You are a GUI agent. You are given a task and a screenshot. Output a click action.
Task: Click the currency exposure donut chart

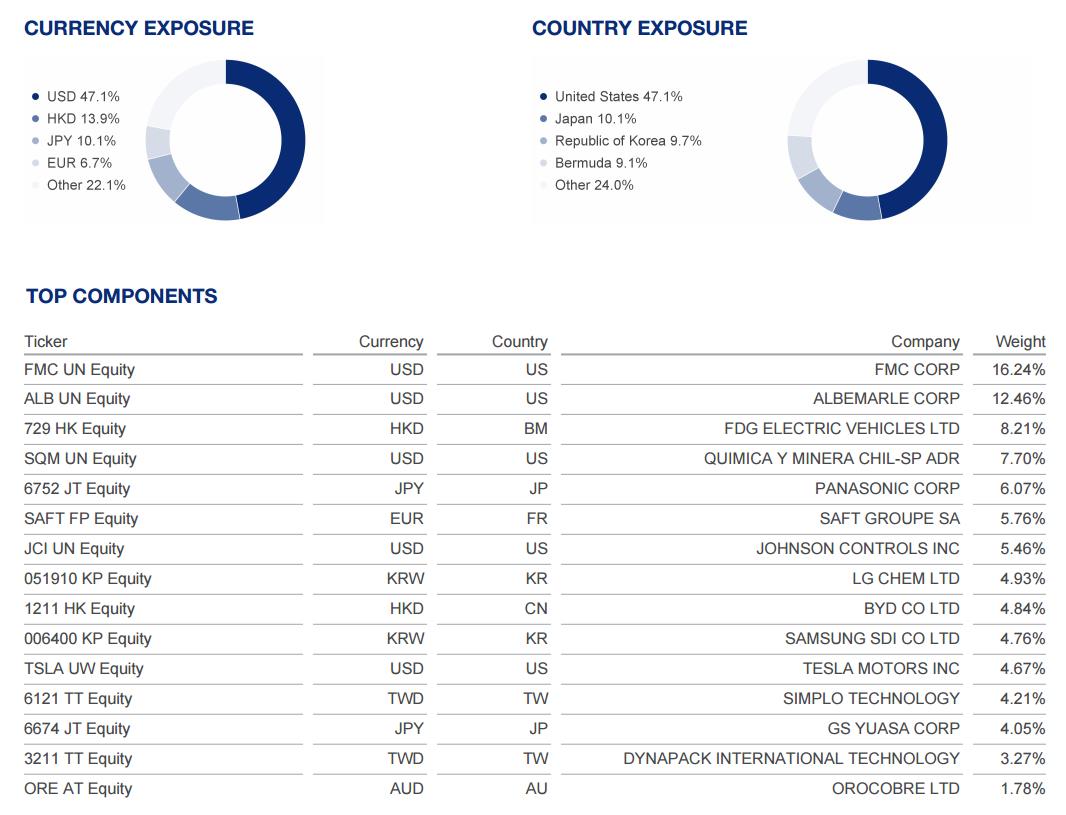pos(225,140)
